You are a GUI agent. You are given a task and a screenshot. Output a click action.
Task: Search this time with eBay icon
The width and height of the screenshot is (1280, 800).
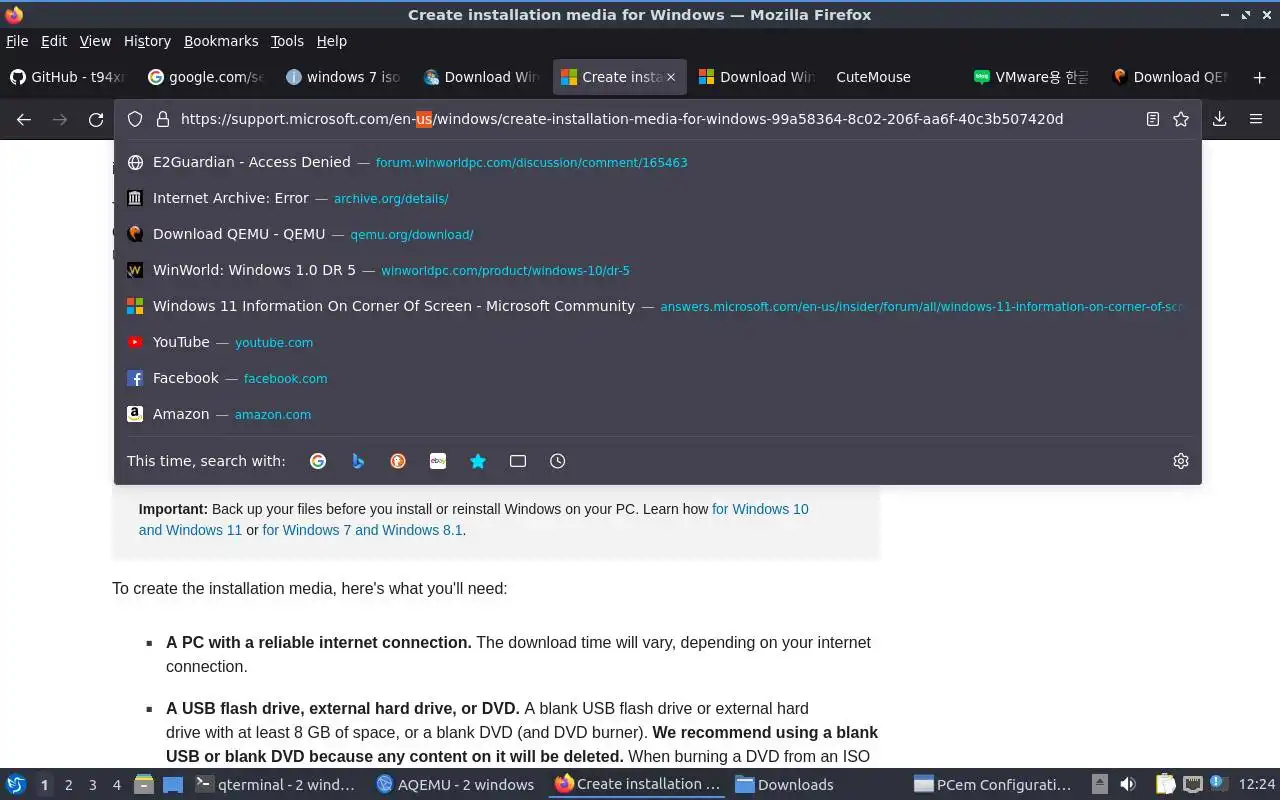click(x=438, y=461)
